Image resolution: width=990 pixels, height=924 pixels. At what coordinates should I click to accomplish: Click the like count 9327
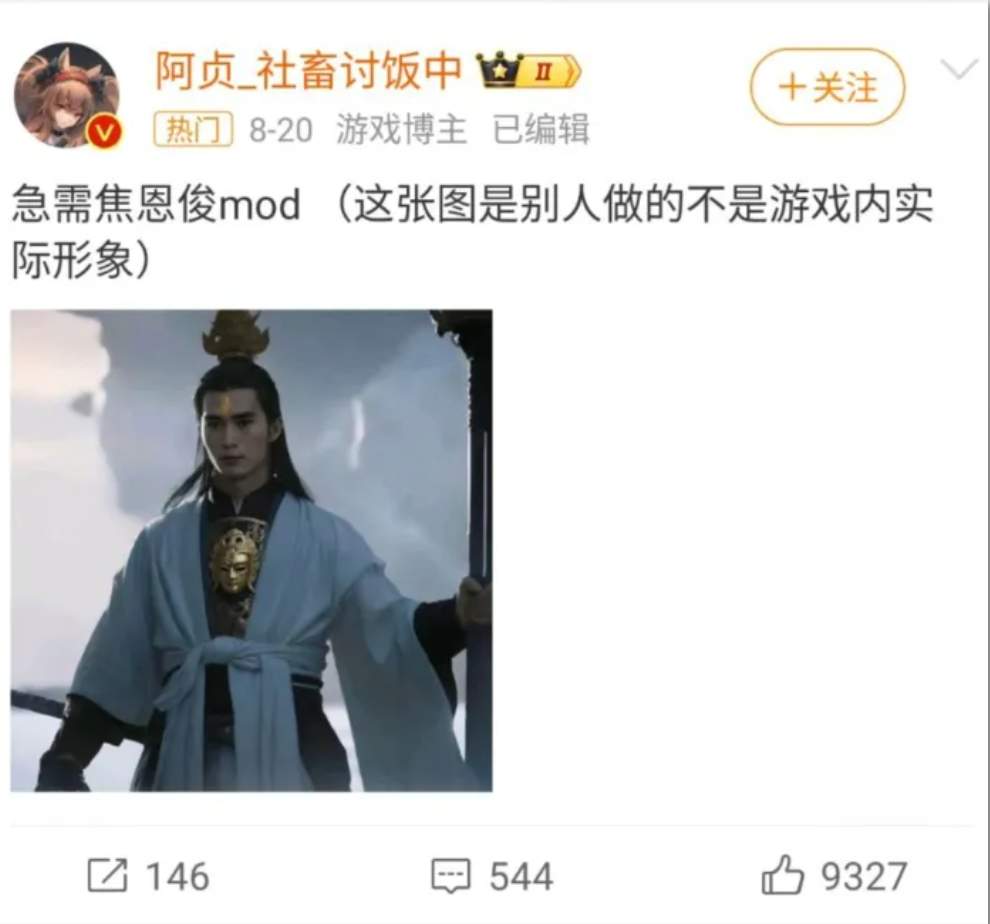[x=864, y=876]
